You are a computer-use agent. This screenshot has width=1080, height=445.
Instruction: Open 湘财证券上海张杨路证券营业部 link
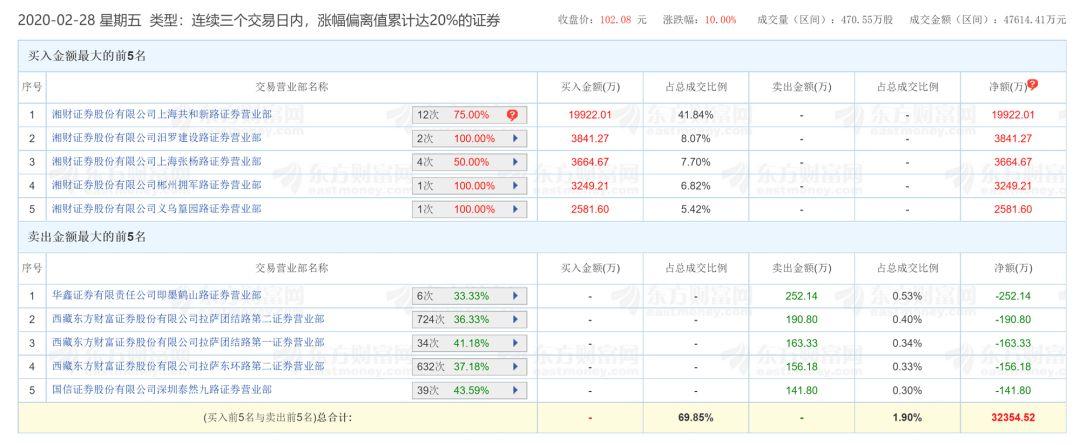(156, 161)
